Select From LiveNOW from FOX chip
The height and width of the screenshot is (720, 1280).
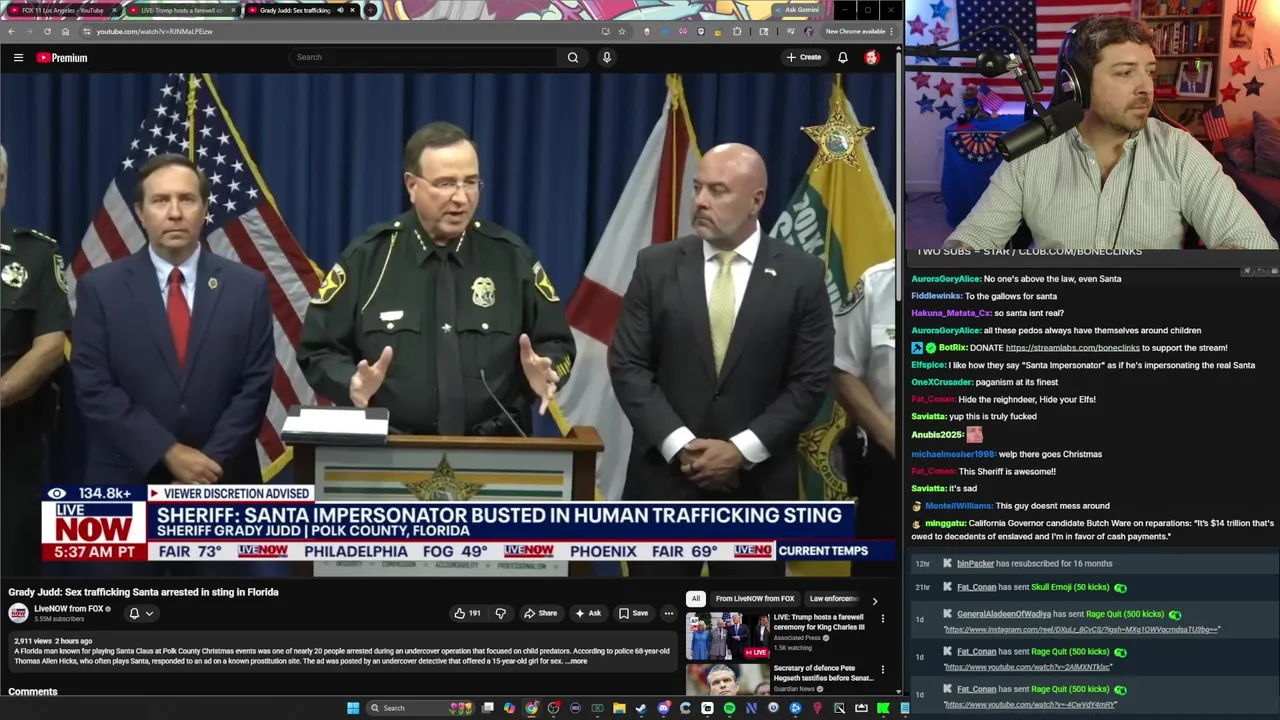755,599
